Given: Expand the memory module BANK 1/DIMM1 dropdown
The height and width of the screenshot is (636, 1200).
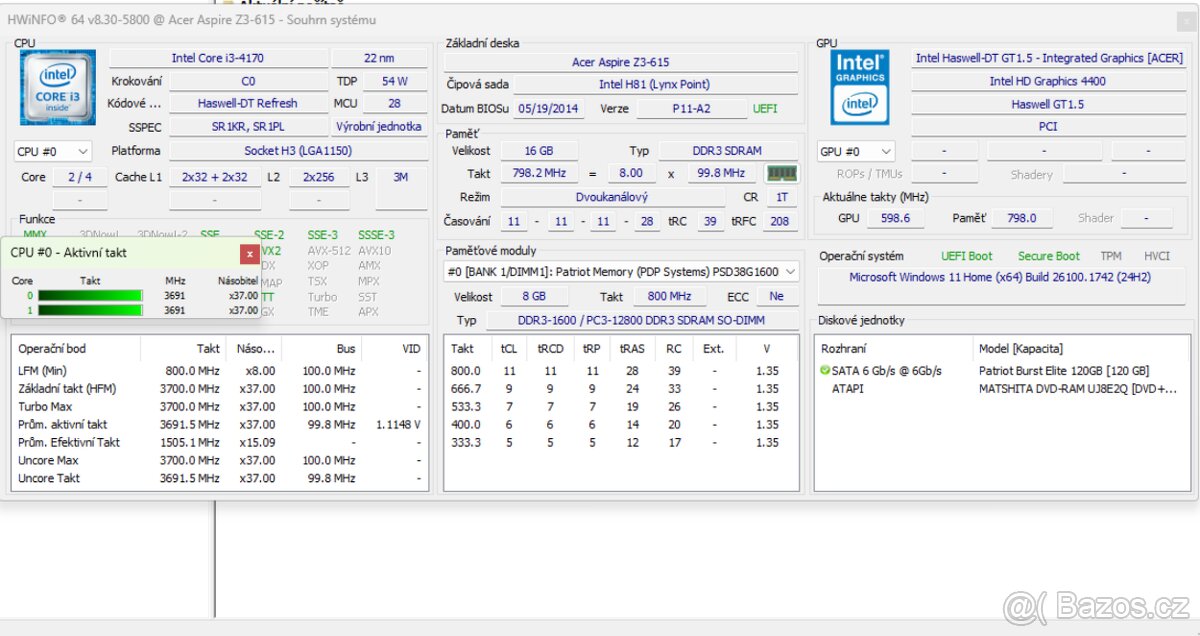Looking at the screenshot, I should (621, 272).
